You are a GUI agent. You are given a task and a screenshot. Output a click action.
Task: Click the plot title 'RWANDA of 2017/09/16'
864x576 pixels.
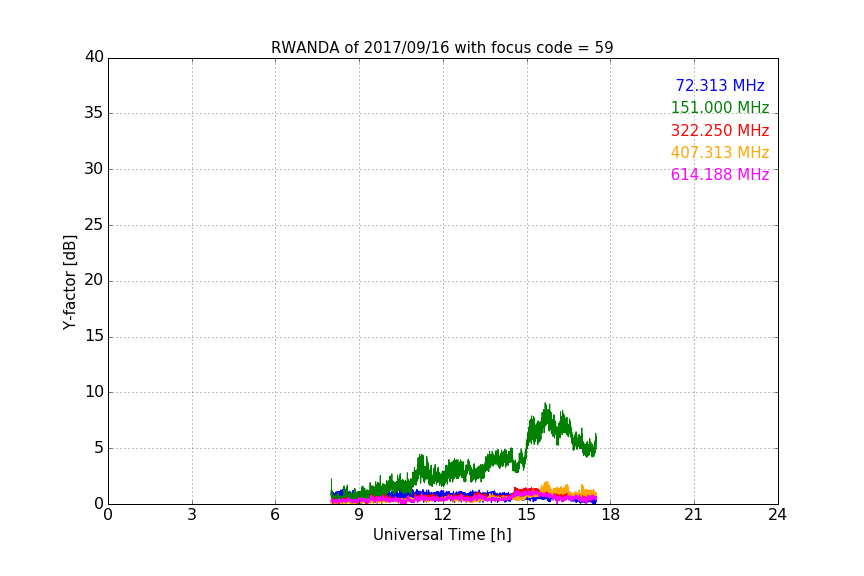(442, 48)
